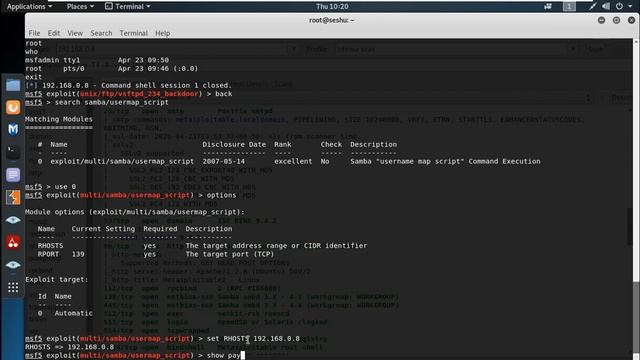
Task: Click 'RPORT 139' option row
Action: (156, 254)
